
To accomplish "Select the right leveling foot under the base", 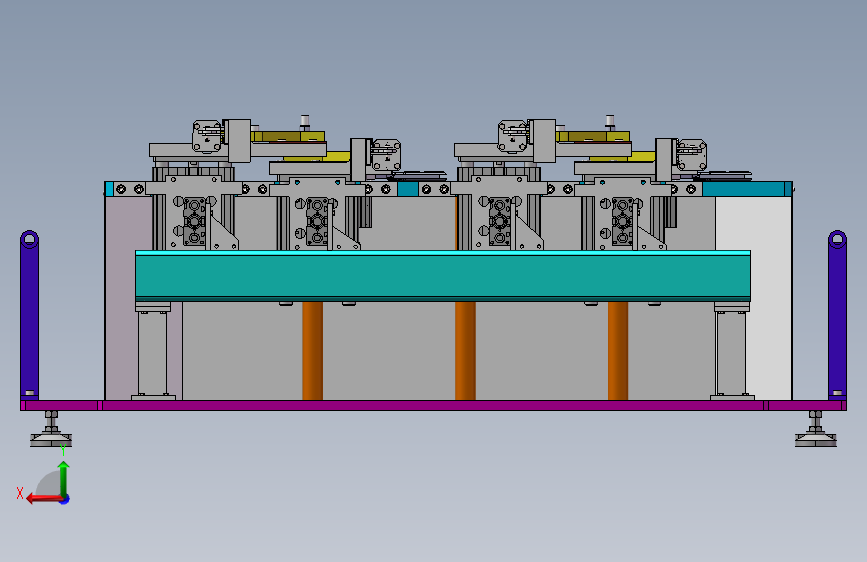I will point(816,429).
